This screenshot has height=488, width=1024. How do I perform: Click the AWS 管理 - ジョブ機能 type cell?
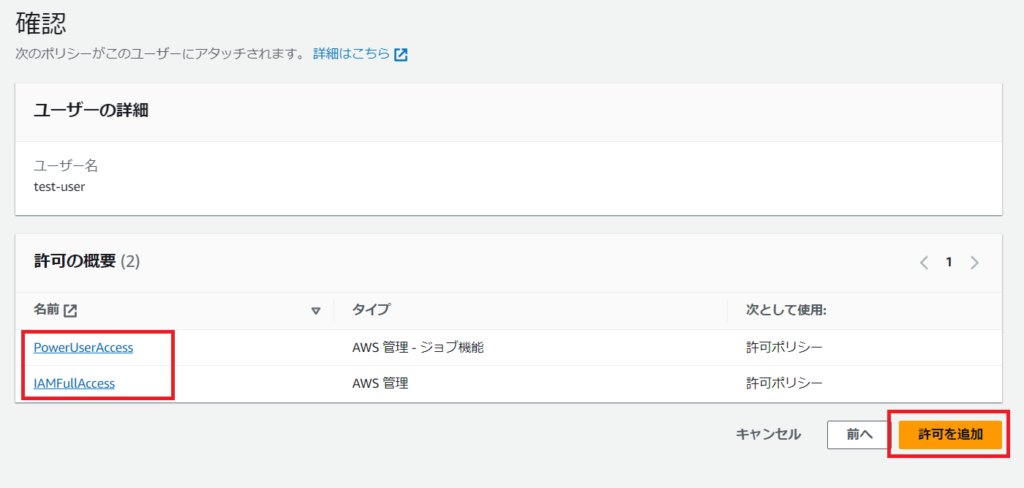[x=419, y=347]
